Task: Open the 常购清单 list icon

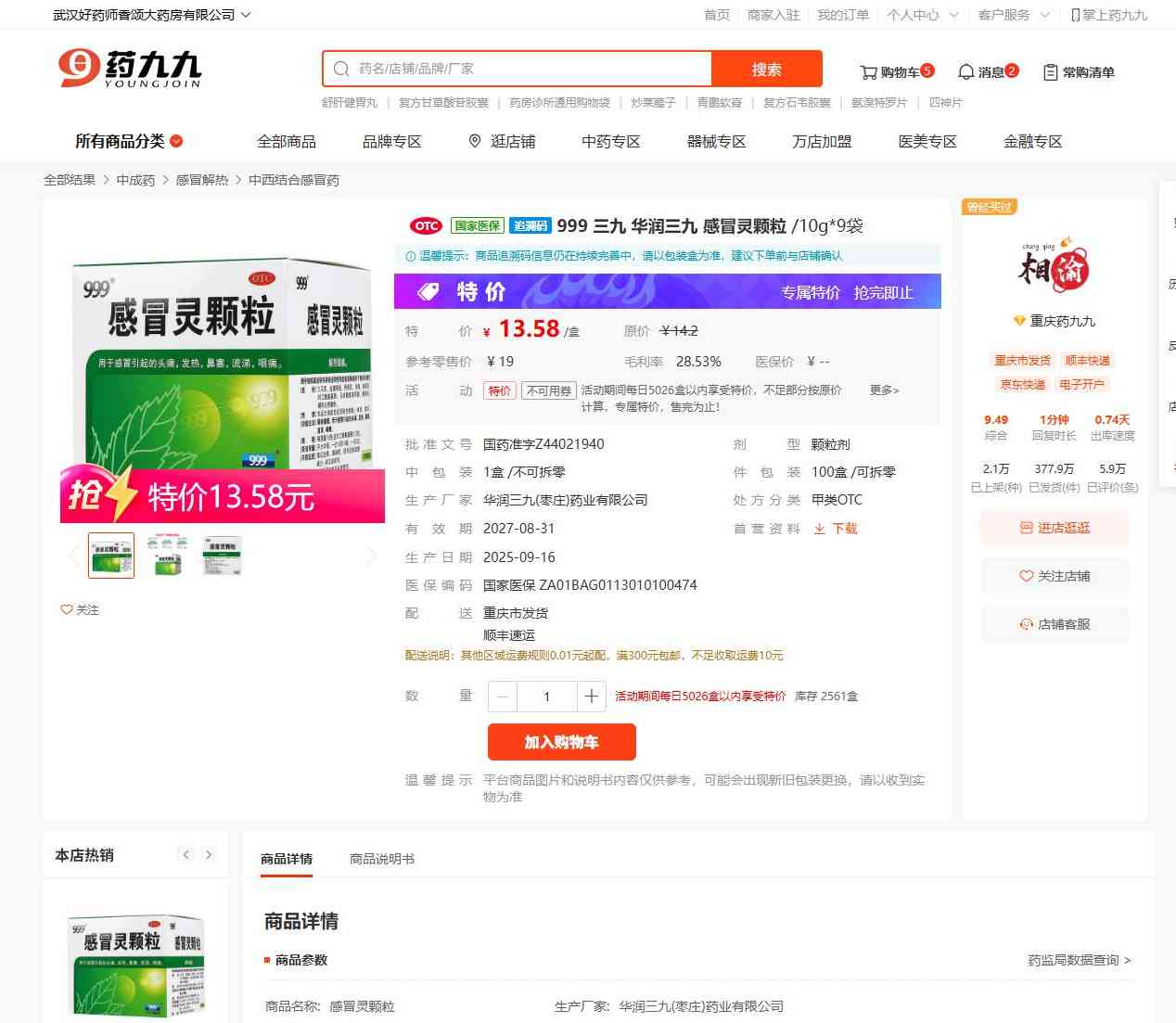Action: [x=1050, y=72]
